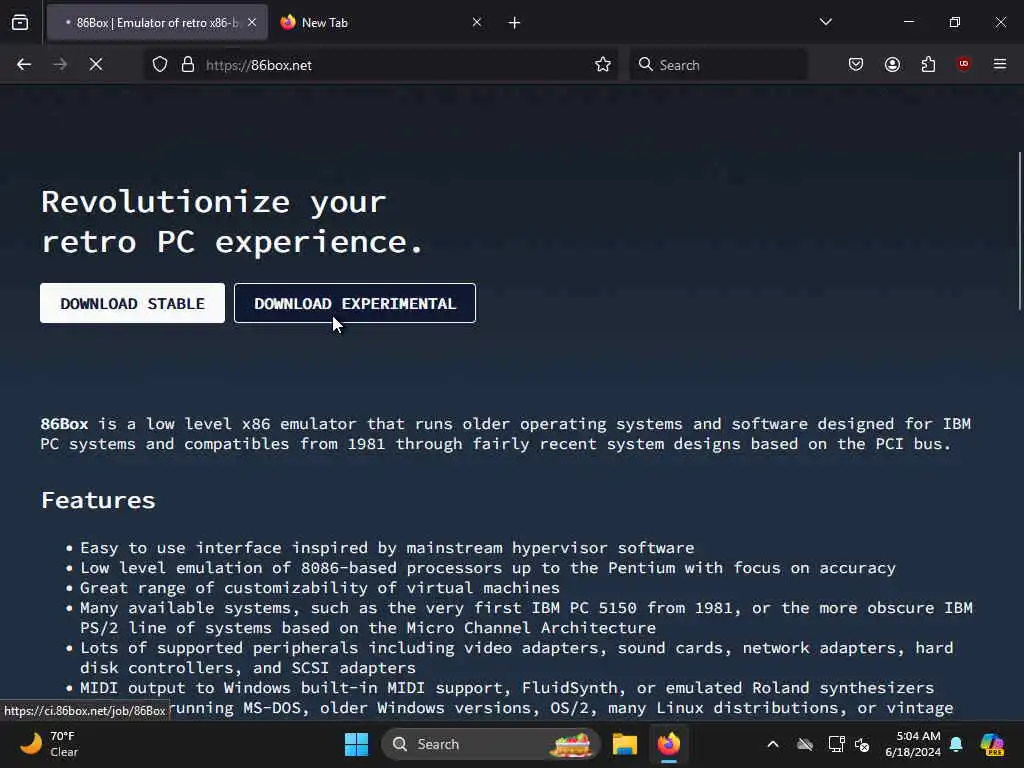Open the uBlock Origin extension icon

coord(963,64)
